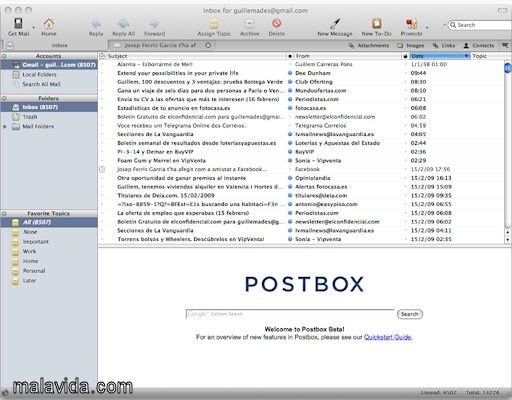The height and width of the screenshot is (400, 512).
Task: Open the Promote dropdown arrow
Action: click(427, 27)
